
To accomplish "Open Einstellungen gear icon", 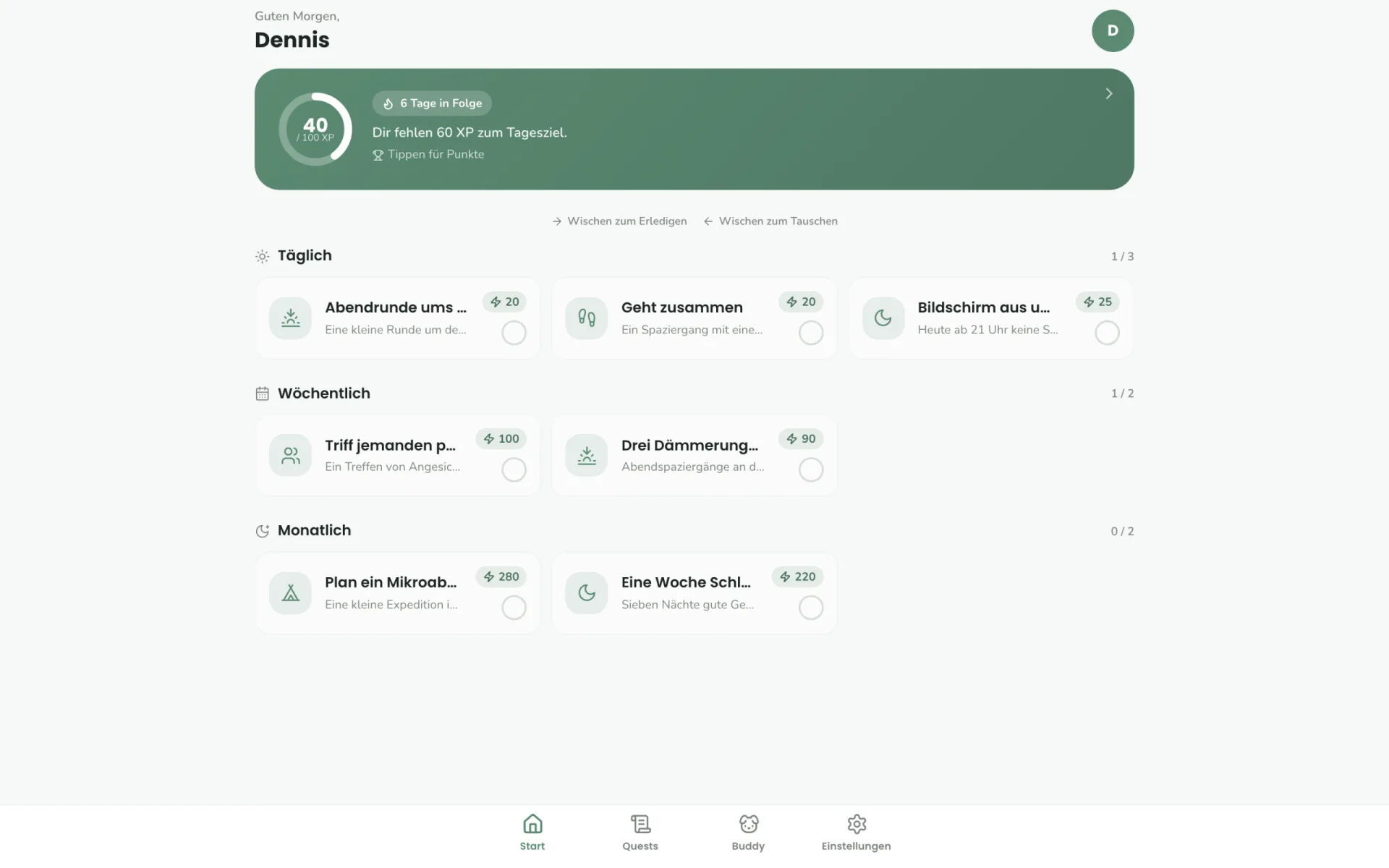I will (857, 824).
